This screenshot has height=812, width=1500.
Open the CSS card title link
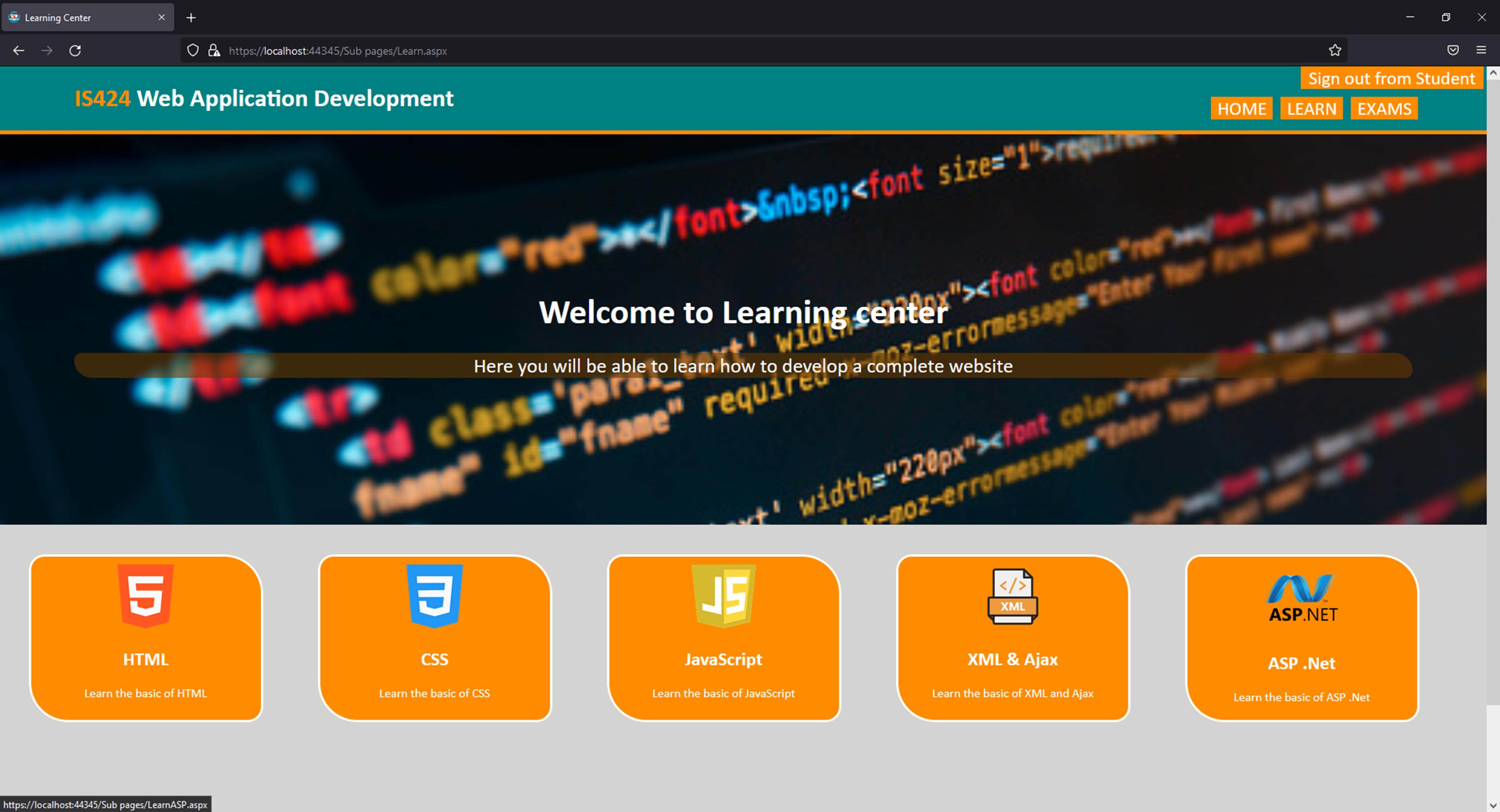434,660
